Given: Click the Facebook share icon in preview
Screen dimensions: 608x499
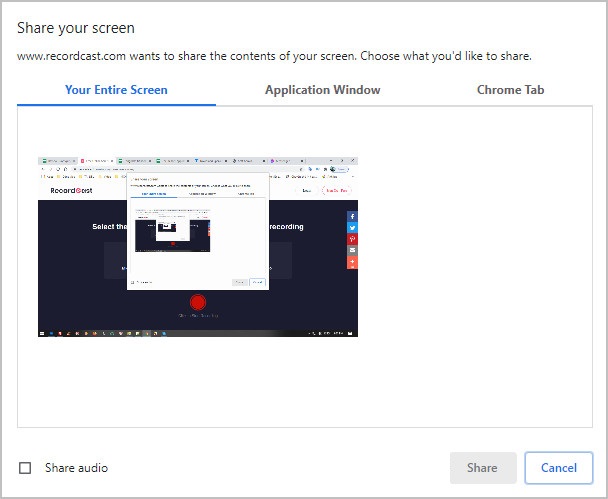Looking at the screenshot, I should [352, 216].
